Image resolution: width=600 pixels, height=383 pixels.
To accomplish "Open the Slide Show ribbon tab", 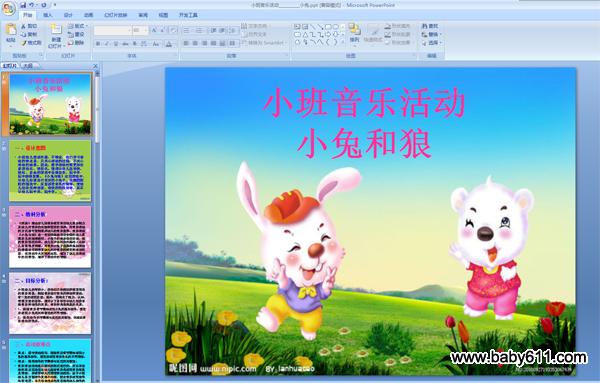I will pos(116,15).
